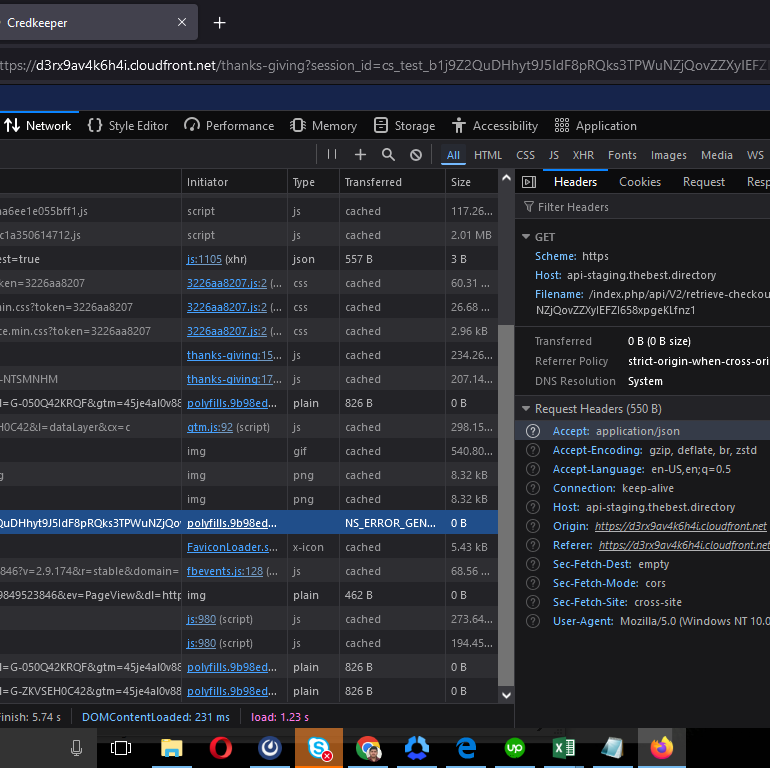Open gtm.js:92 initiator link
Viewport: 770px width, 768px height.
click(210, 427)
